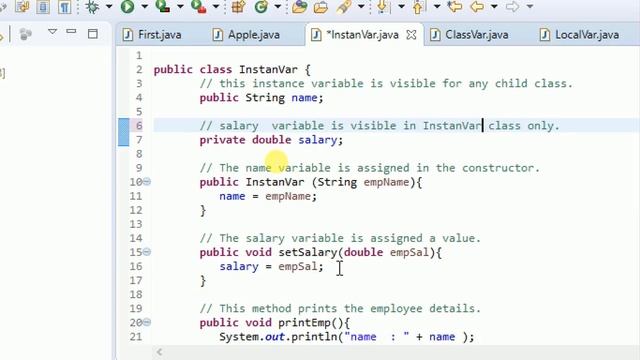Click the comment 'The salary variable is assigned a value'
The height and width of the screenshot is (360, 640).
point(340,238)
